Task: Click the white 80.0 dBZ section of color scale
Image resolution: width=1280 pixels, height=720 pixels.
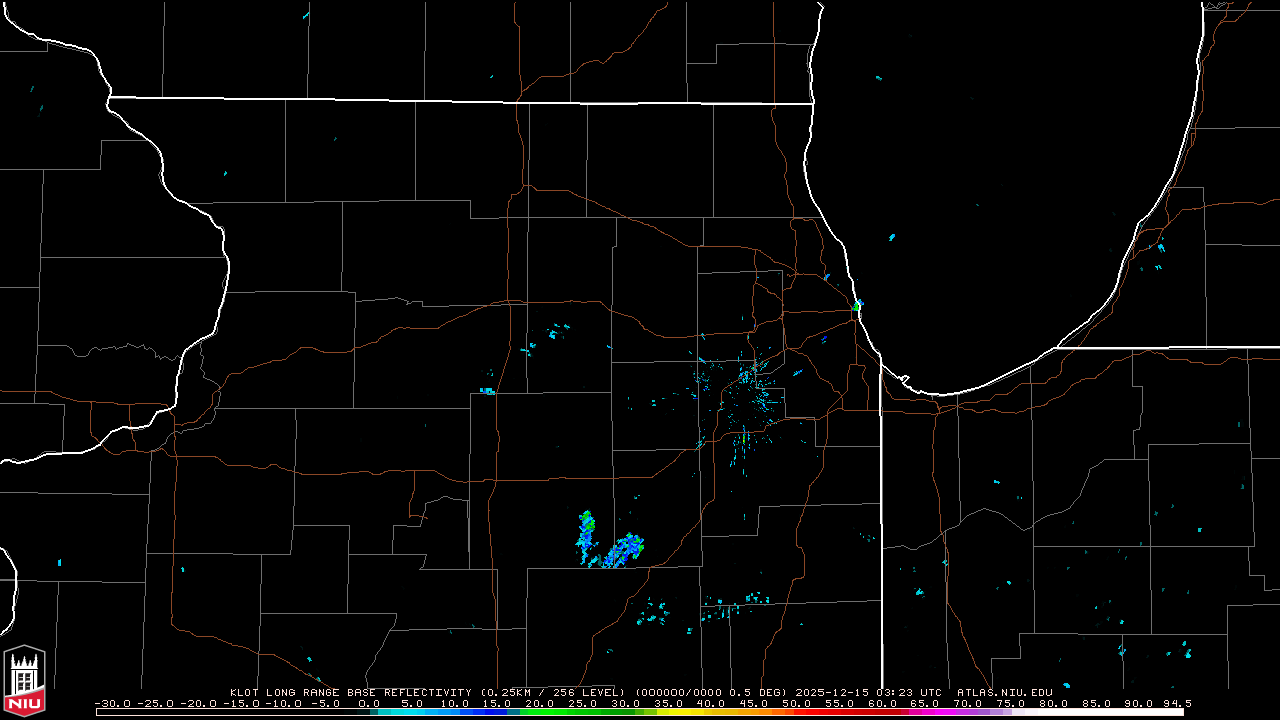Action: point(1054,712)
